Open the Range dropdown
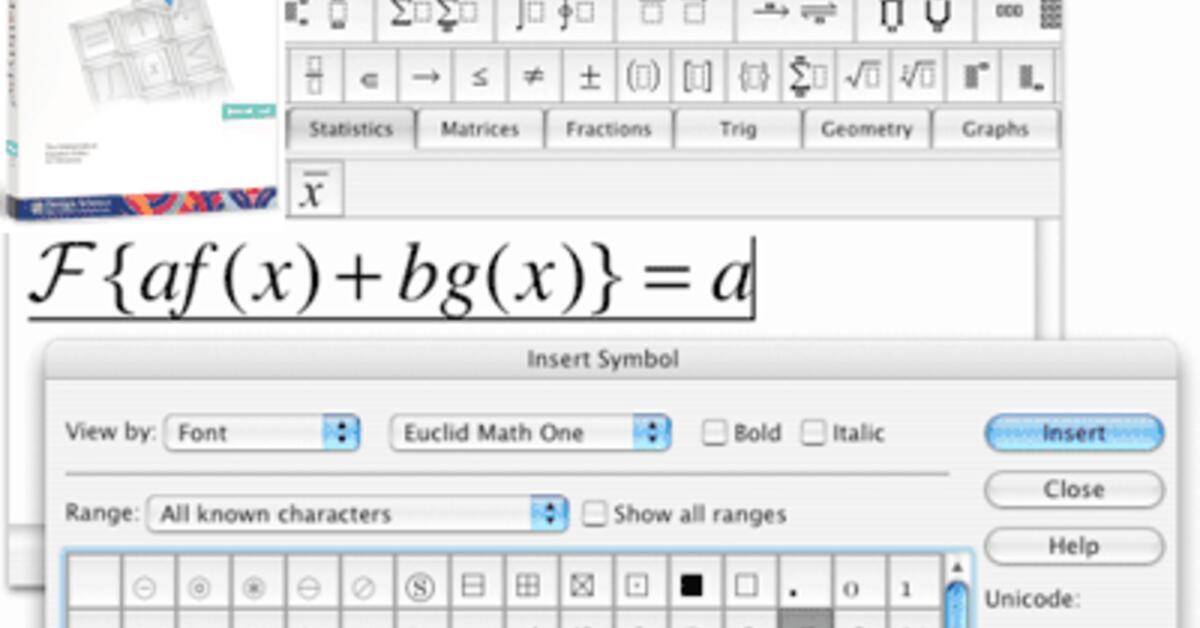The height and width of the screenshot is (628, 1200). (x=358, y=514)
